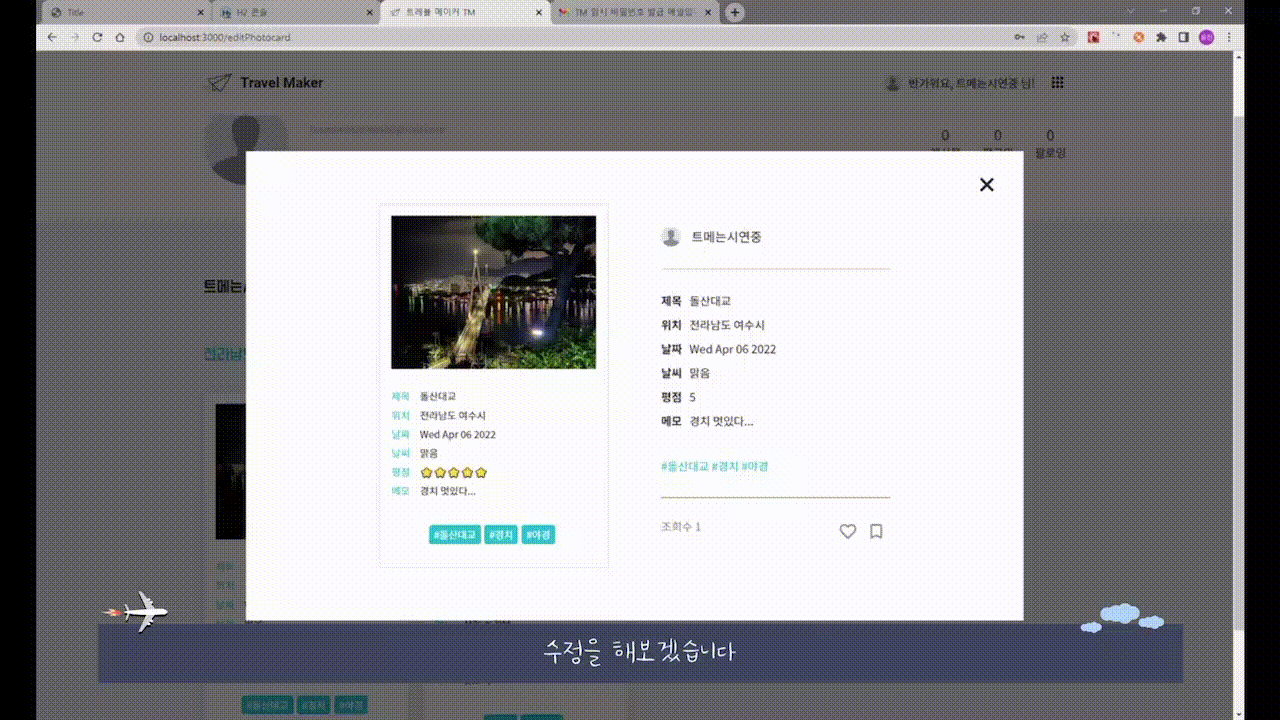
Task: Open the 트메는시연중 author avatar in the modal
Action: click(671, 237)
